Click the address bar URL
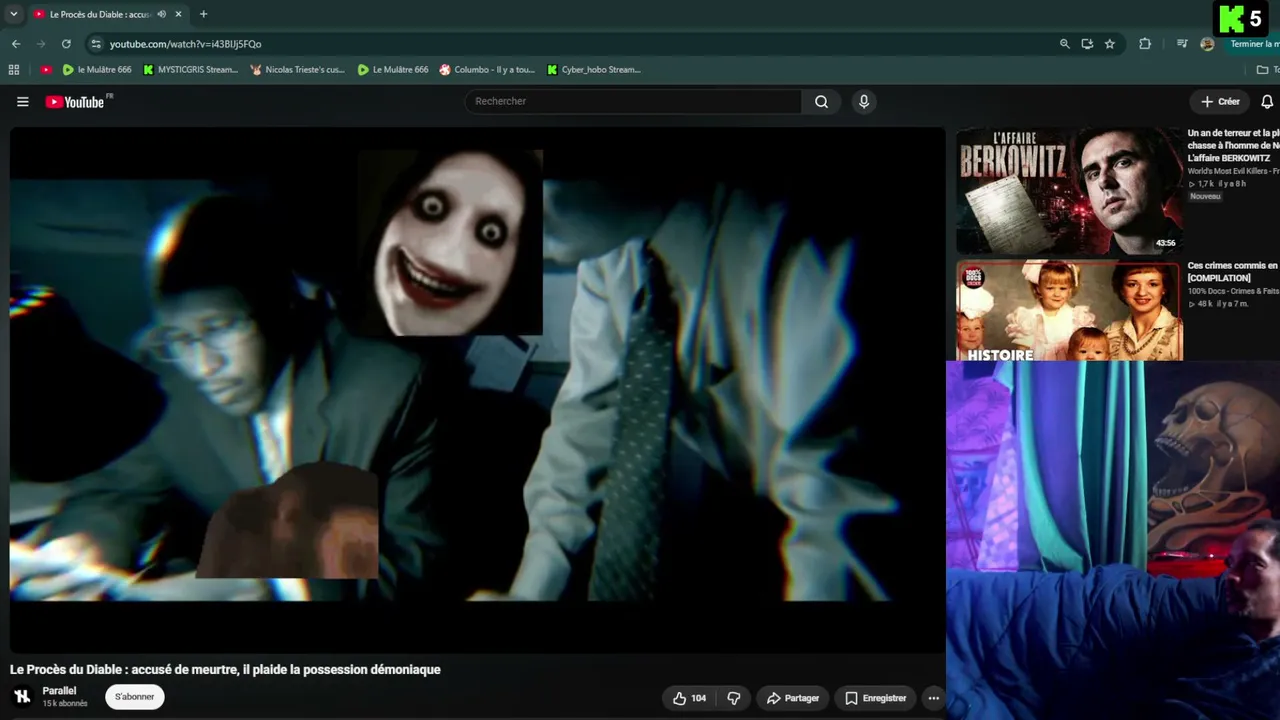The image size is (1280, 720). coord(186,44)
